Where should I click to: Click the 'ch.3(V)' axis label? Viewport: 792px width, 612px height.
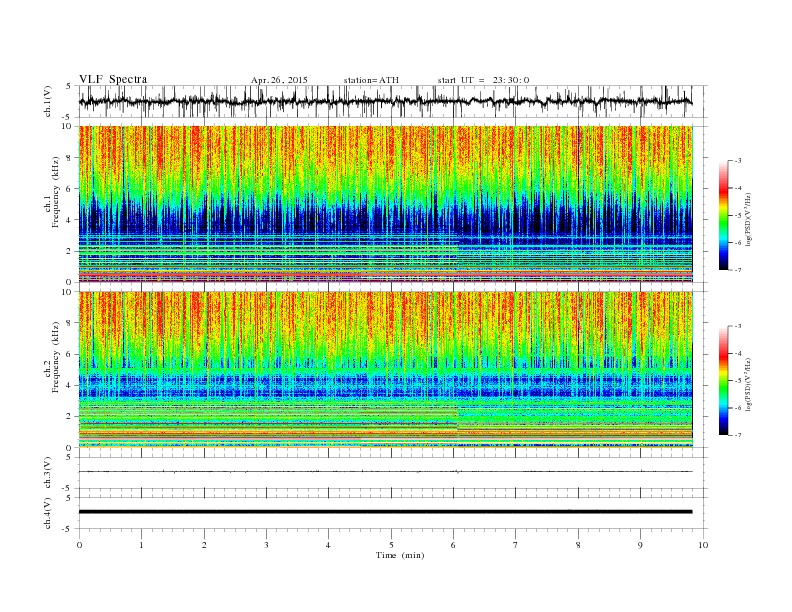point(48,473)
